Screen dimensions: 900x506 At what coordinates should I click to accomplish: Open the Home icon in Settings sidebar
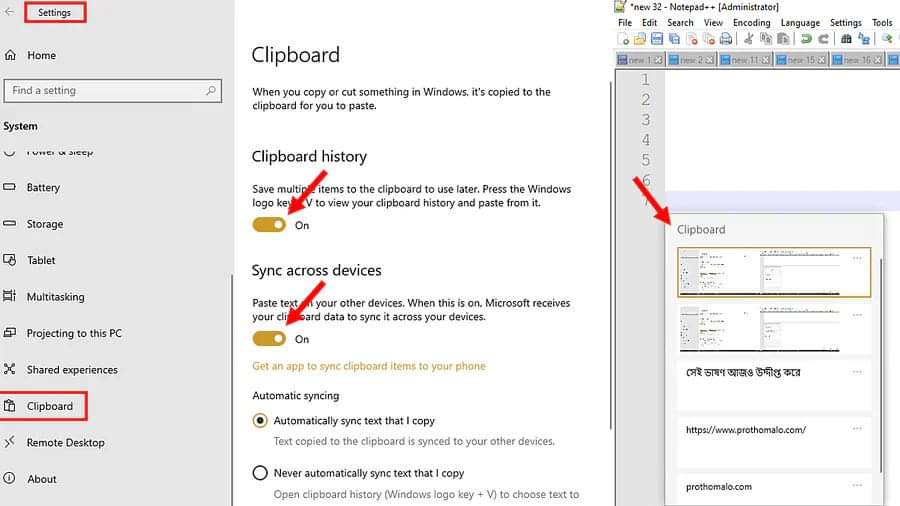10,55
